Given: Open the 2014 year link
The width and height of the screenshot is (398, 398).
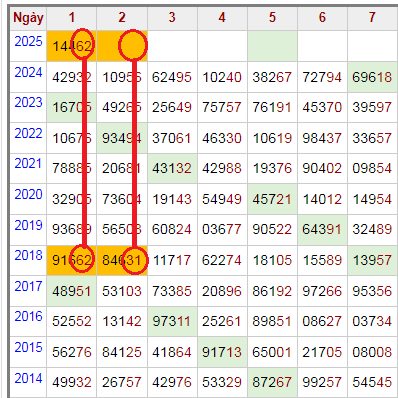Looking at the screenshot, I should pyautogui.click(x=28, y=378).
